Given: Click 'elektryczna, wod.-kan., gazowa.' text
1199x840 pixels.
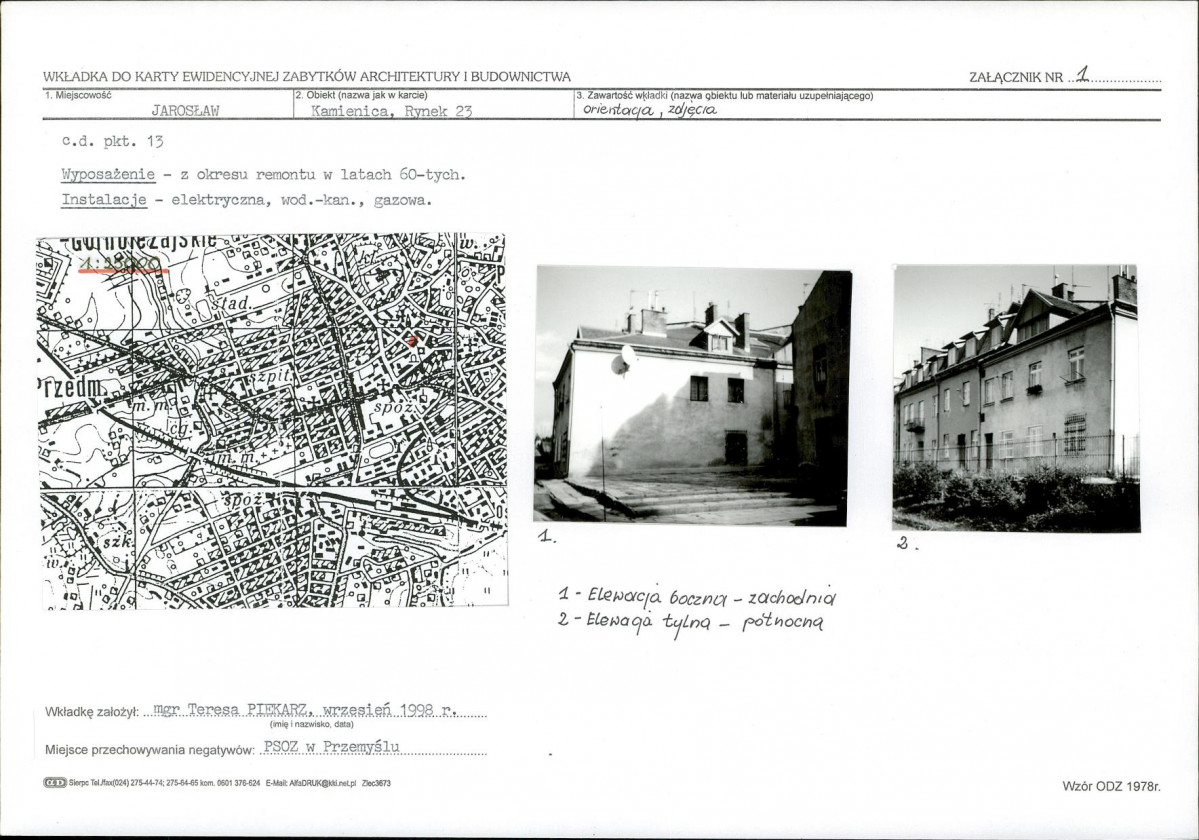Looking at the screenshot, I should (x=301, y=201).
